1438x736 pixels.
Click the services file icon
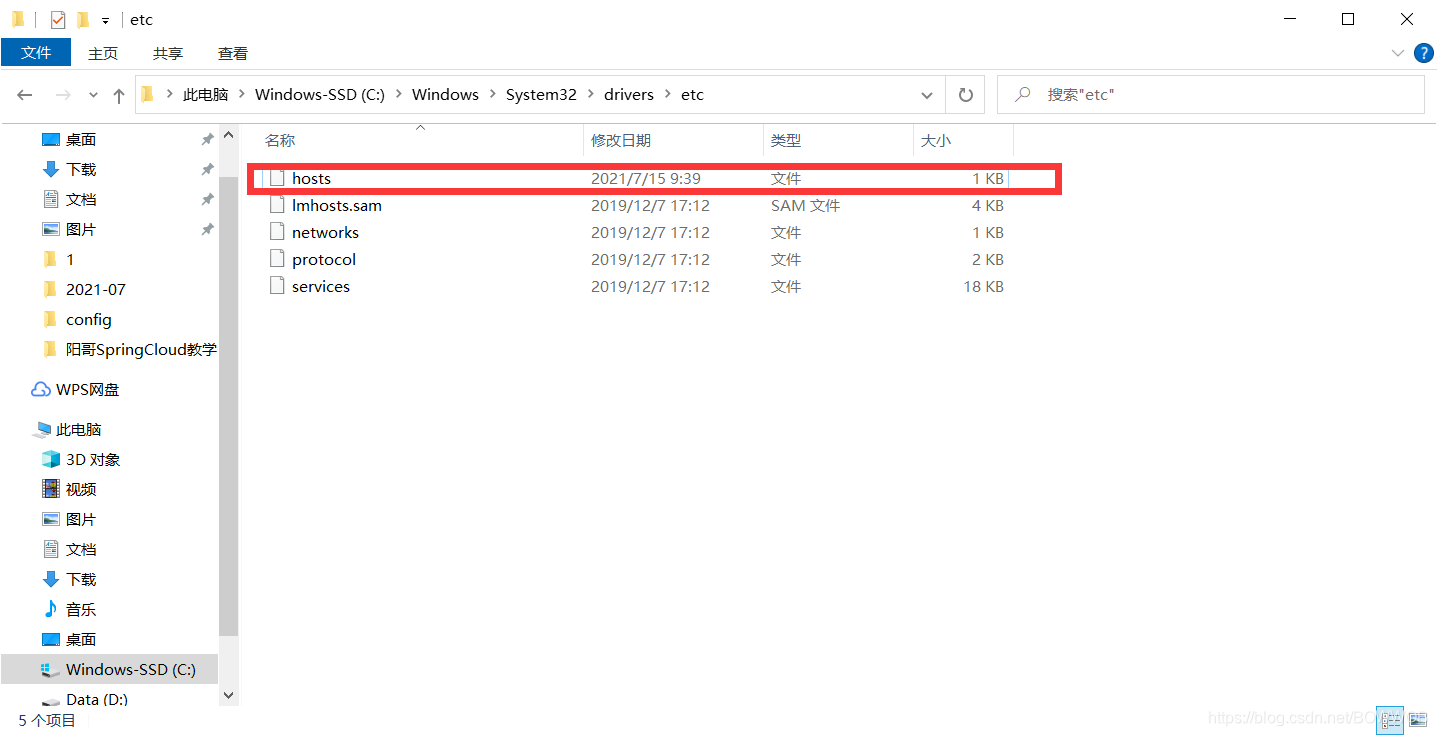click(x=277, y=286)
